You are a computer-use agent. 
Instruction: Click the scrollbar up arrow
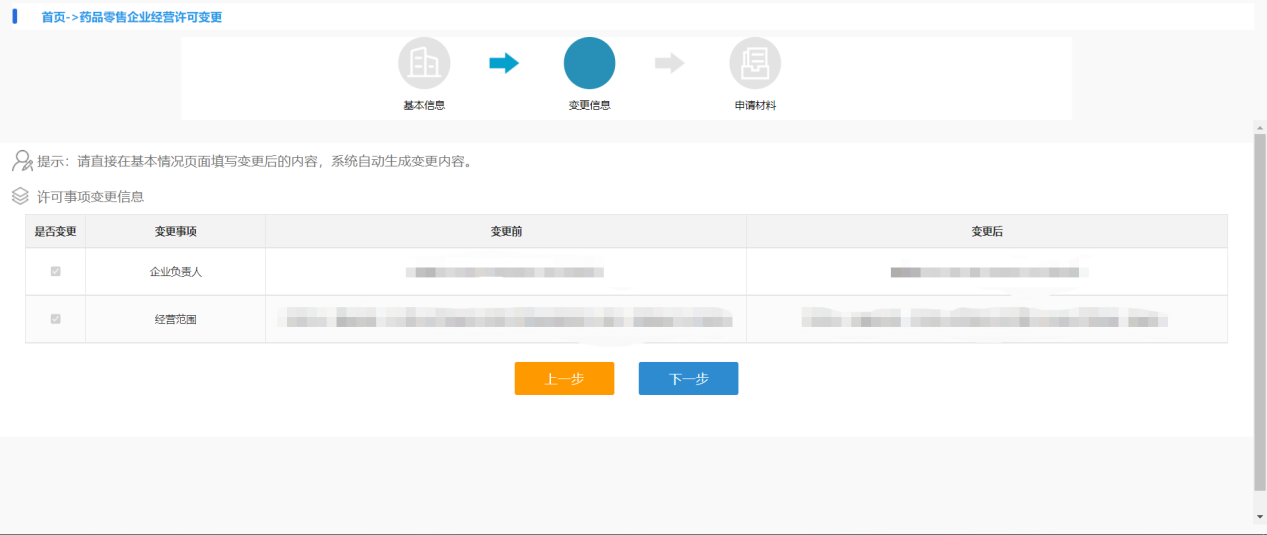[x=1259, y=127]
